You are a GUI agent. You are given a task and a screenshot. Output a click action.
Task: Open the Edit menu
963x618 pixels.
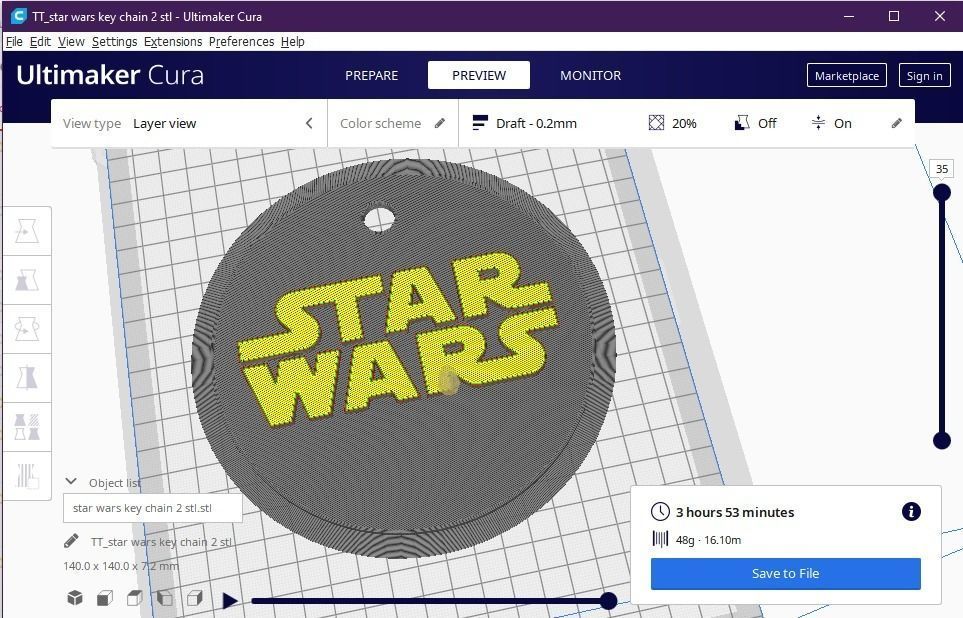(x=41, y=41)
